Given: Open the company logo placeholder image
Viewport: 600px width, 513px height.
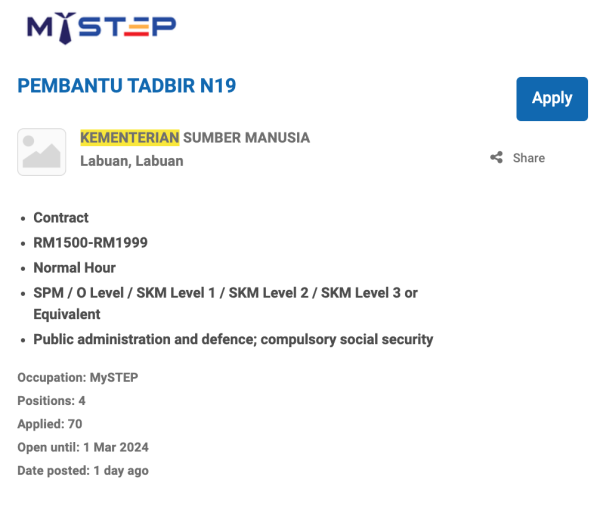Looking at the screenshot, I should [x=42, y=152].
